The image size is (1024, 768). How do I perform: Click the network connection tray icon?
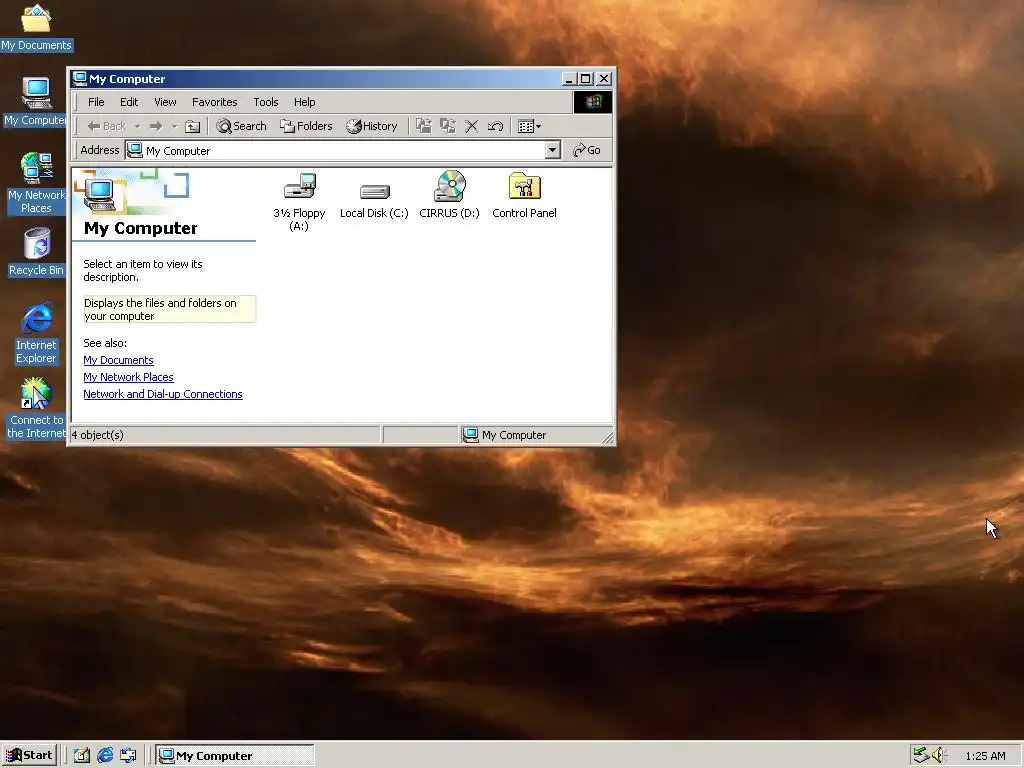(x=921, y=756)
